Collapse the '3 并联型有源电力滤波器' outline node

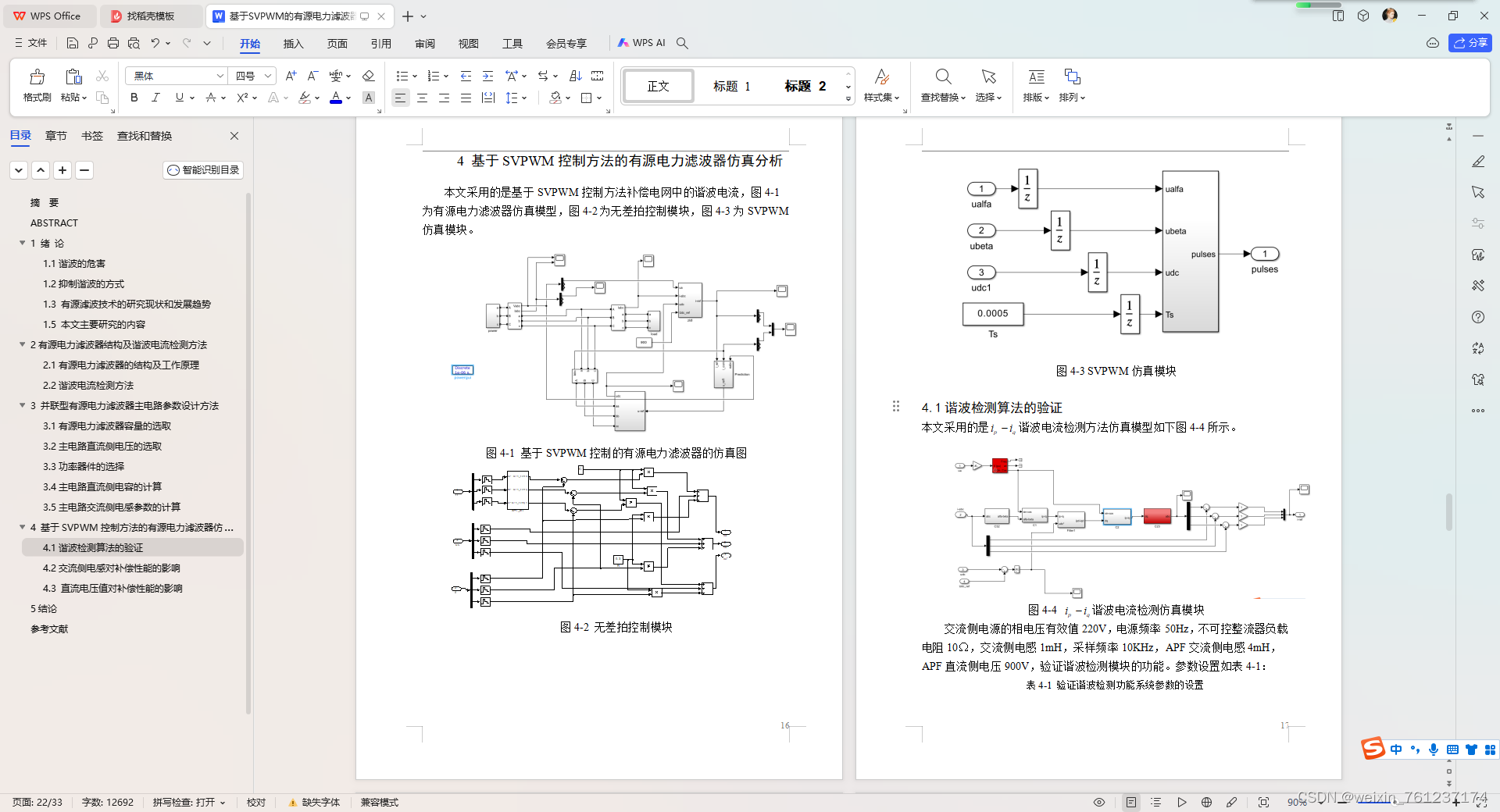[23, 405]
